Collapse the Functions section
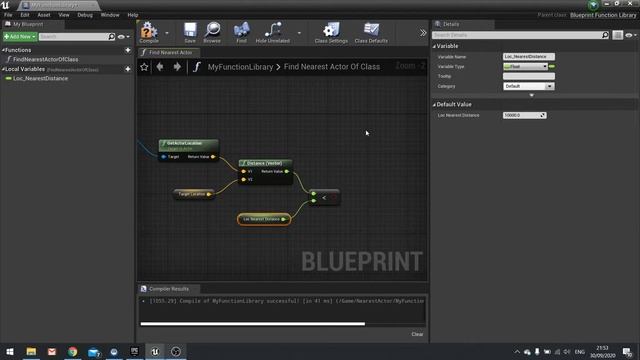The height and width of the screenshot is (360, 640). click(4, 50)
